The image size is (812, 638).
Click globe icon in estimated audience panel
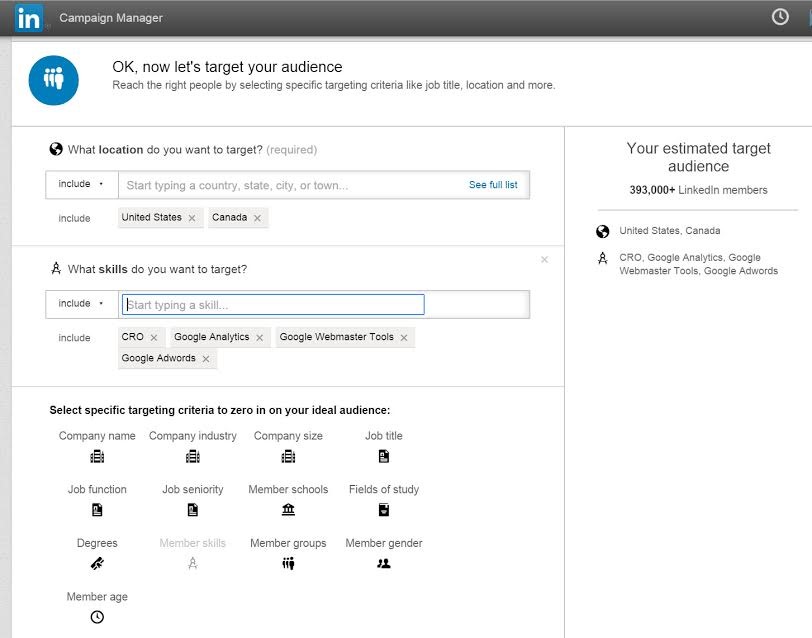[602, 231]
